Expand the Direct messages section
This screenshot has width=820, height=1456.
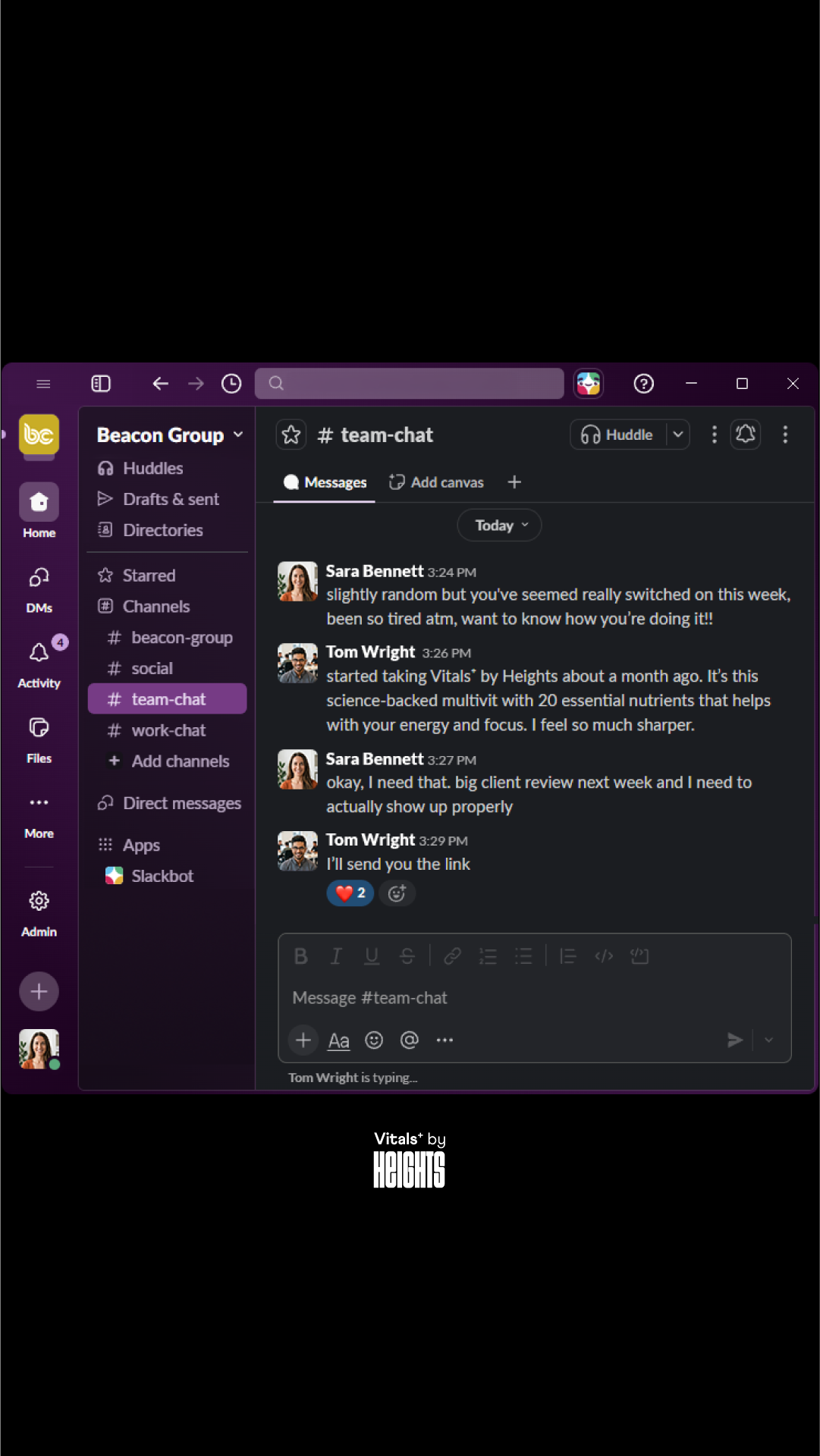point(168,803)
